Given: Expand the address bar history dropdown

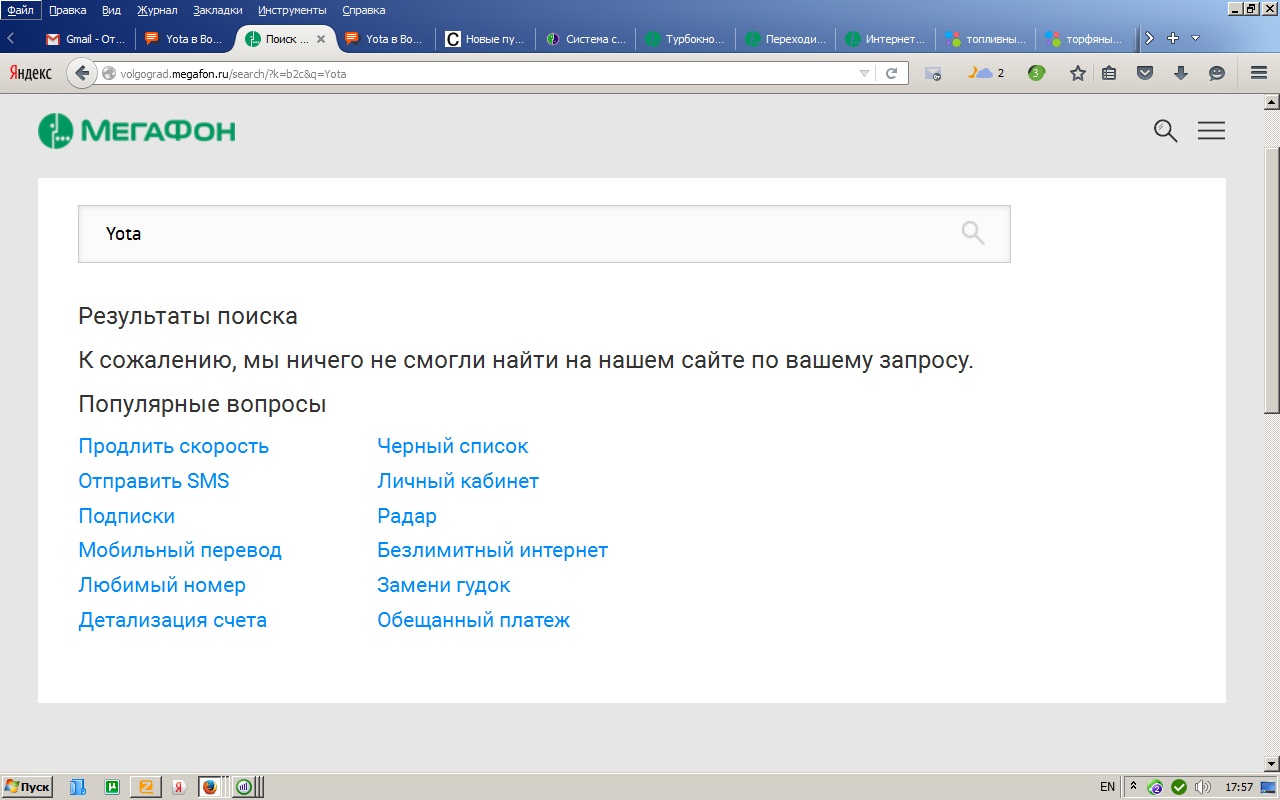Looking at the screenshot, I should coord(864,73).
